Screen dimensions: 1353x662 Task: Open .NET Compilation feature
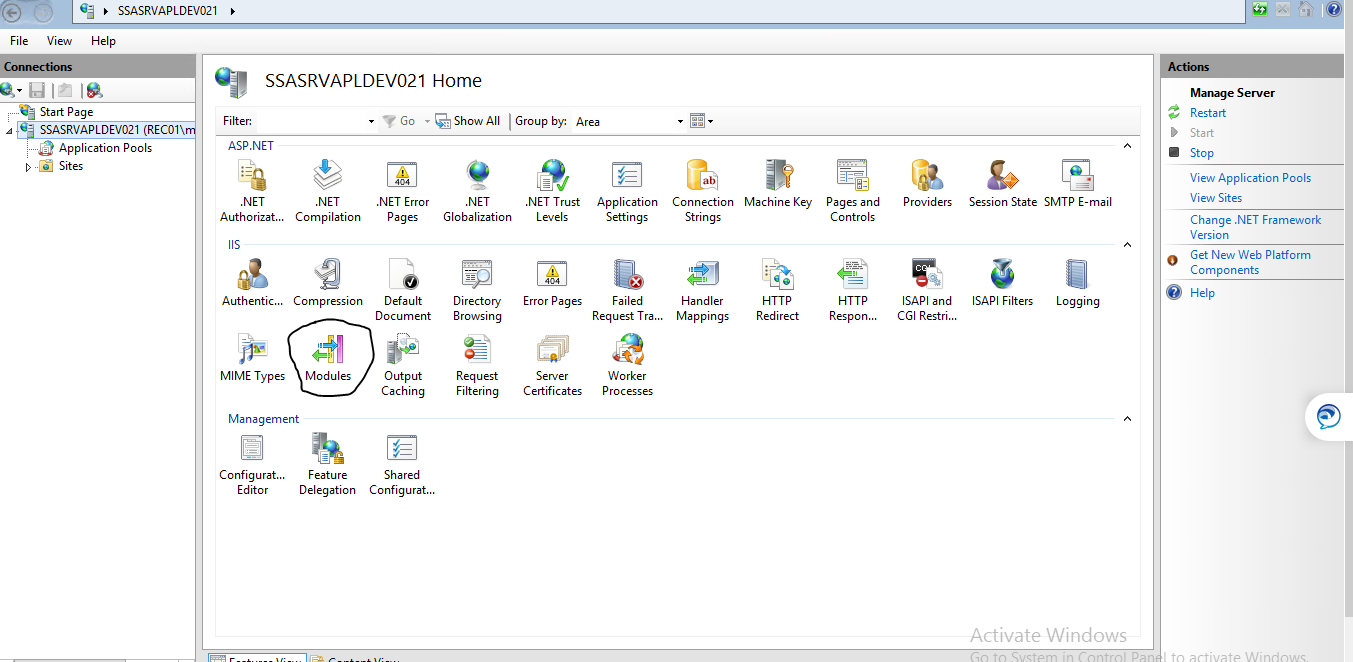pyautogui.click(x=328, y=191)
